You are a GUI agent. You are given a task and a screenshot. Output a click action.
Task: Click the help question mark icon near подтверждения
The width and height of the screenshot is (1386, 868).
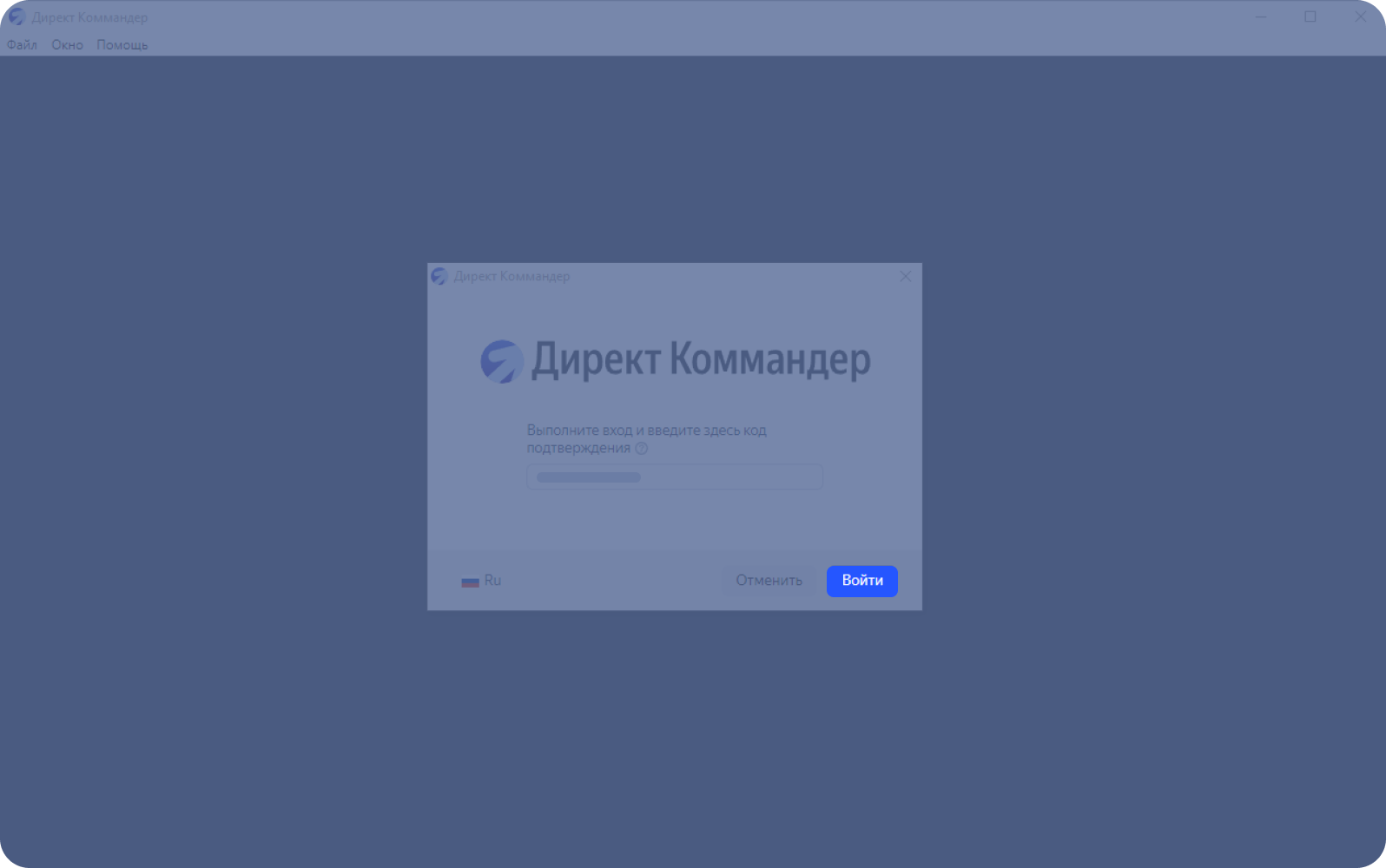(x=642, y=449)
